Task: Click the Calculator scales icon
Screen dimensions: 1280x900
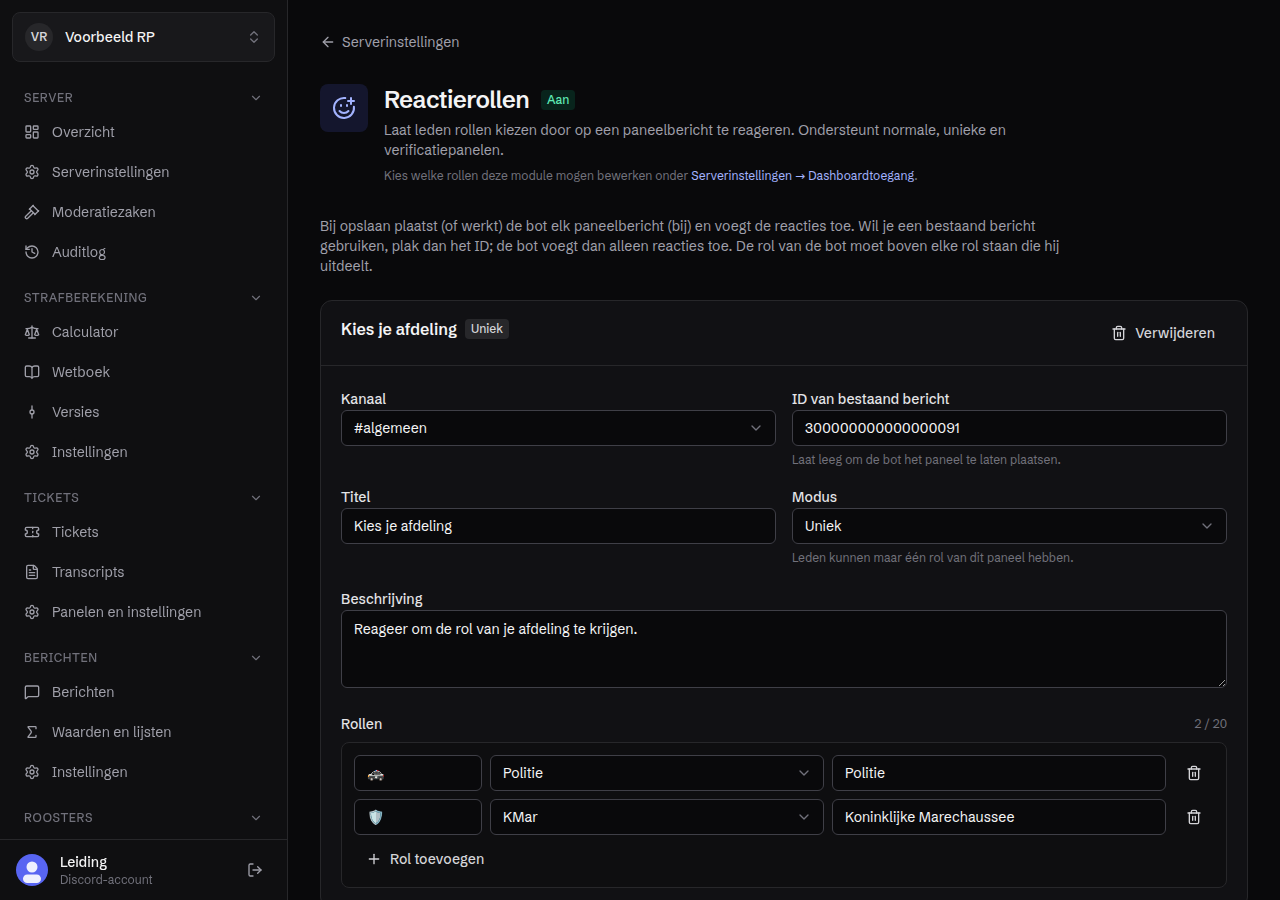Action: click(x=32, y=332)
